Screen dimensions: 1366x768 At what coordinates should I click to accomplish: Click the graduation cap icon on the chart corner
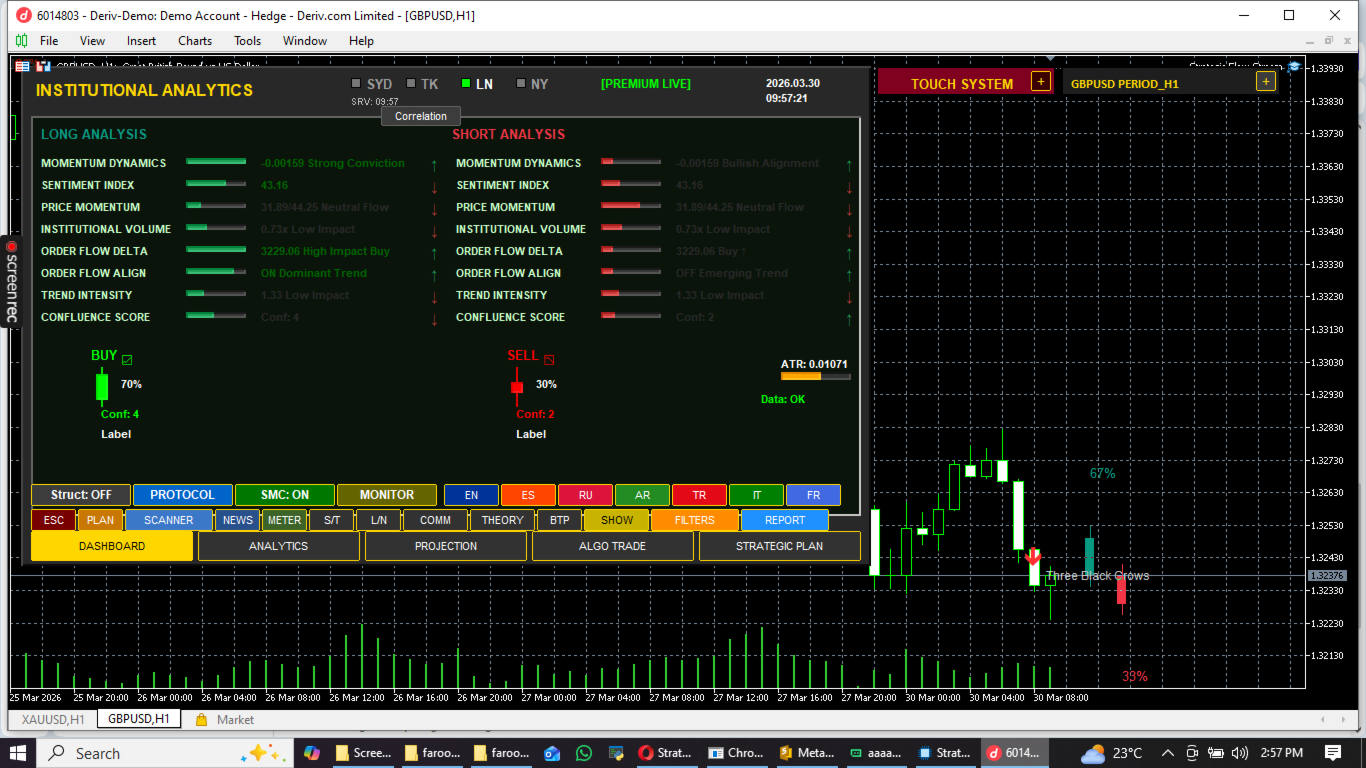pyautogui.click(x=1294, y=67)
